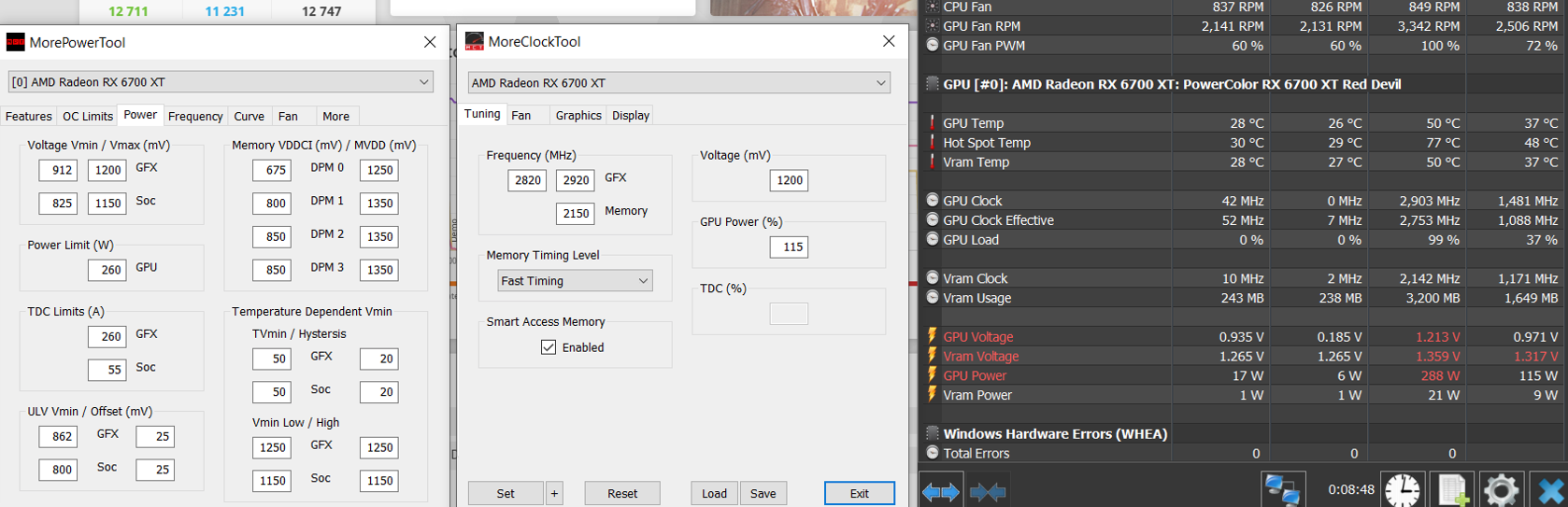Viewport: 1568px width, 507px height.
Task: Toggle Smart Access Memory Enabled checkbox
Action: [549, 347]
